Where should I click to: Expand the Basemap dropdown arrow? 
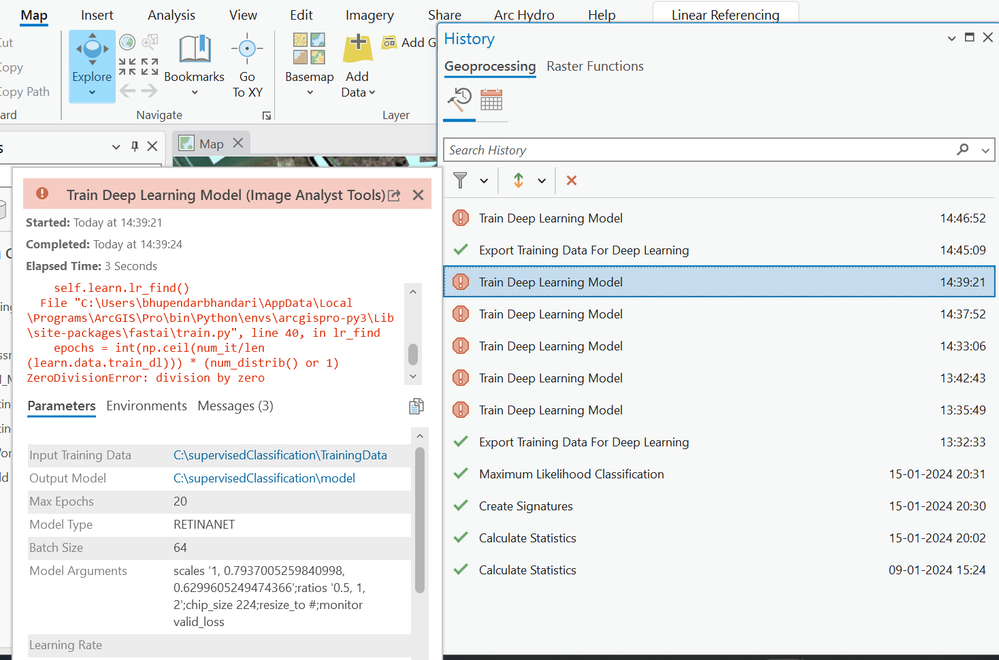tap(310, 93)
